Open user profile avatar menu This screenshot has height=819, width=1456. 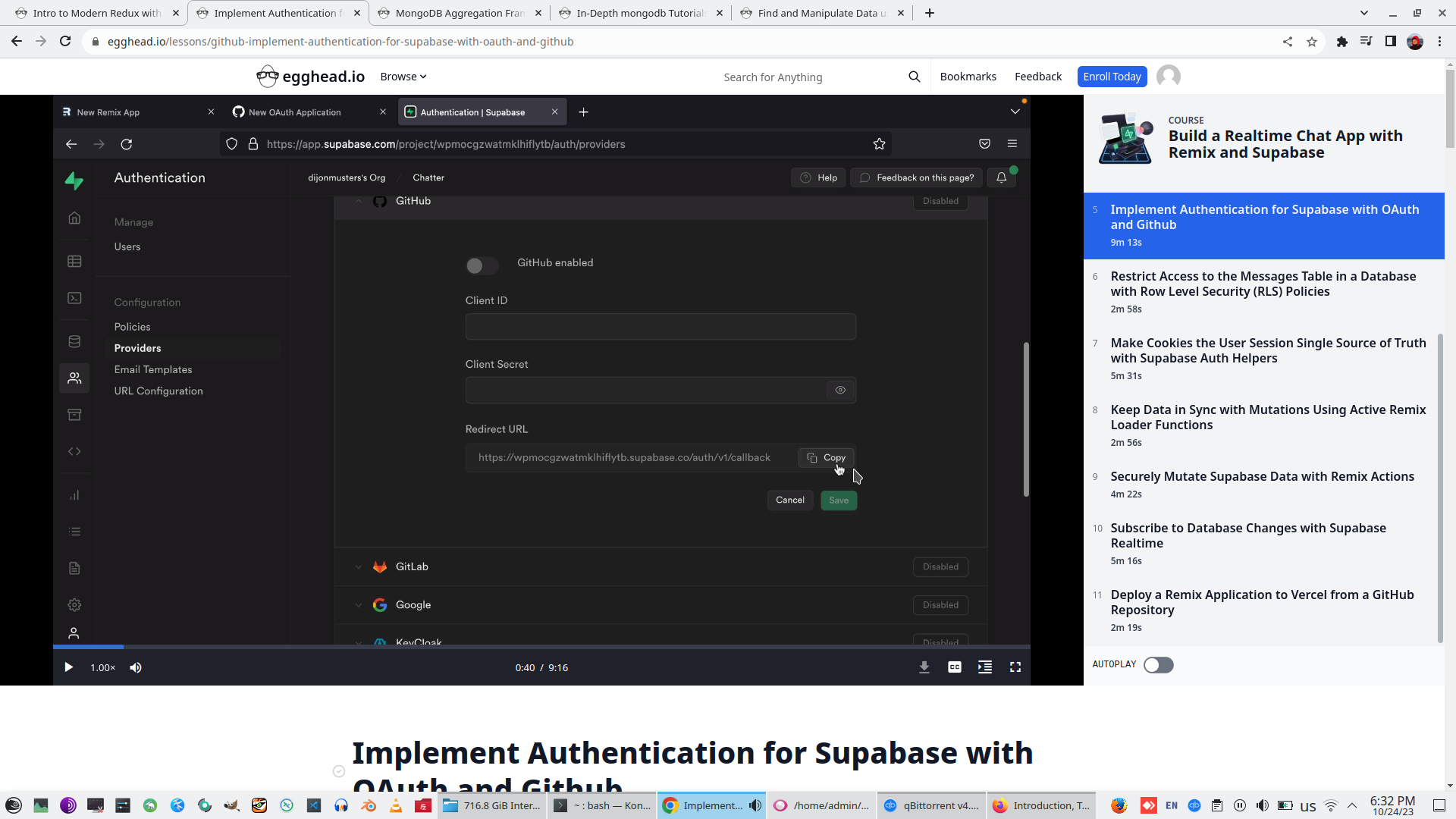[1168, 77]
